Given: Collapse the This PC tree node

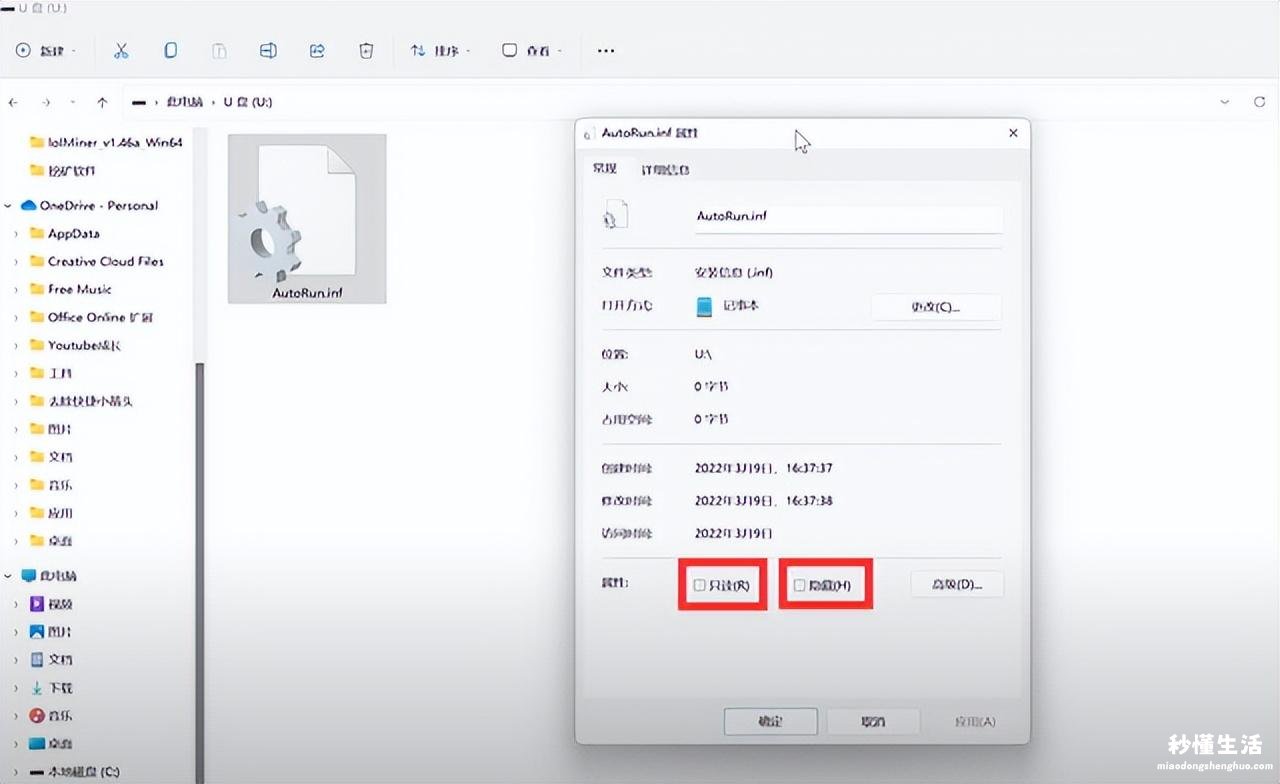Looking at the screenshot, I should (8, 576).
